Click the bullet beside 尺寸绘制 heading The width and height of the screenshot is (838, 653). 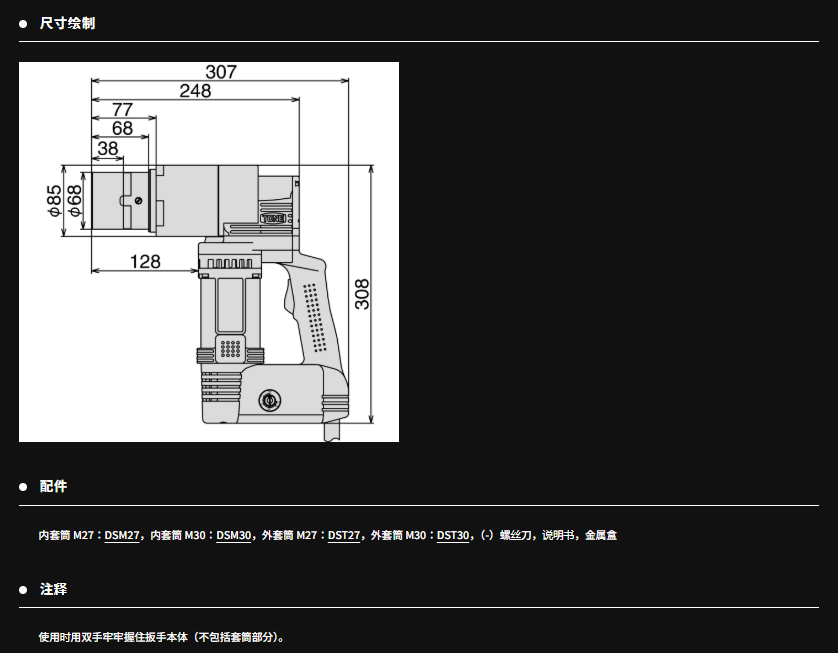(23, 23)
